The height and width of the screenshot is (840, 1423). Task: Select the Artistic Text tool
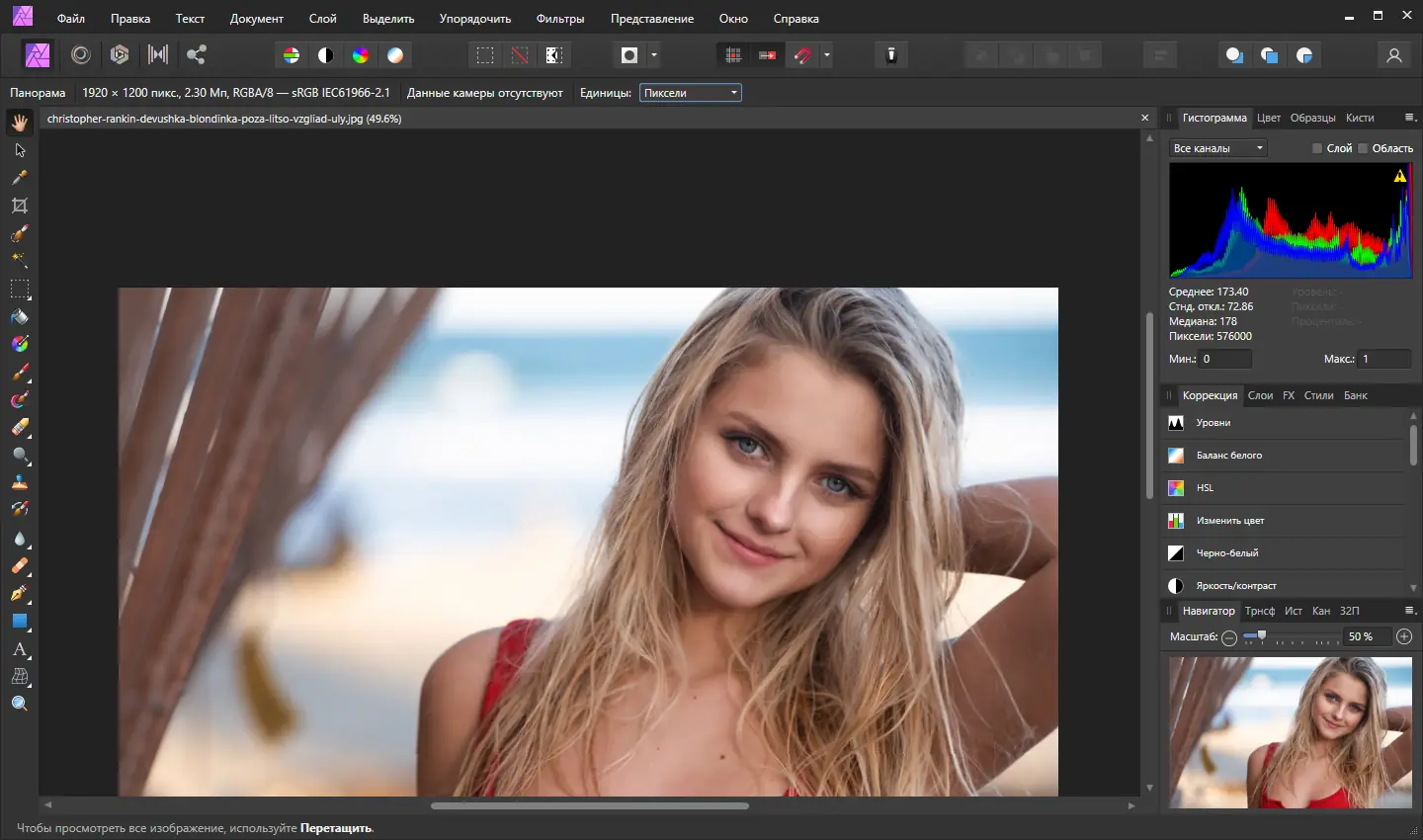coord(20,649)
